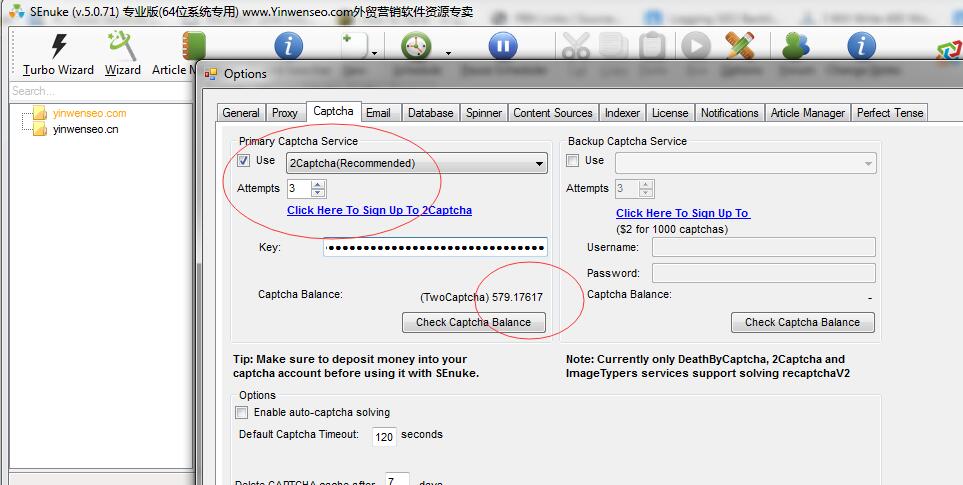The image size is (963, 485).
Task: Open the Content Sources tab
Action: coord(553,113)
